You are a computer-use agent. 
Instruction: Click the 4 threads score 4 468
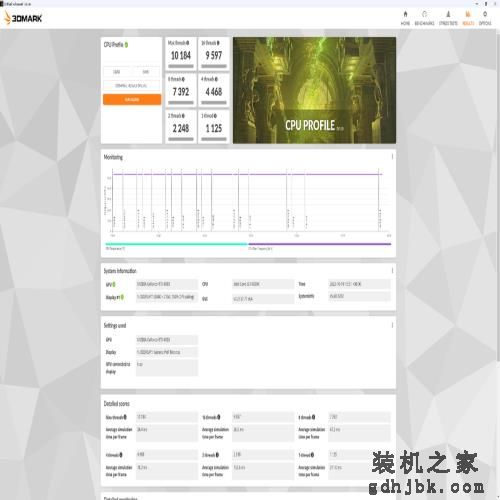(x=214, y=92)
